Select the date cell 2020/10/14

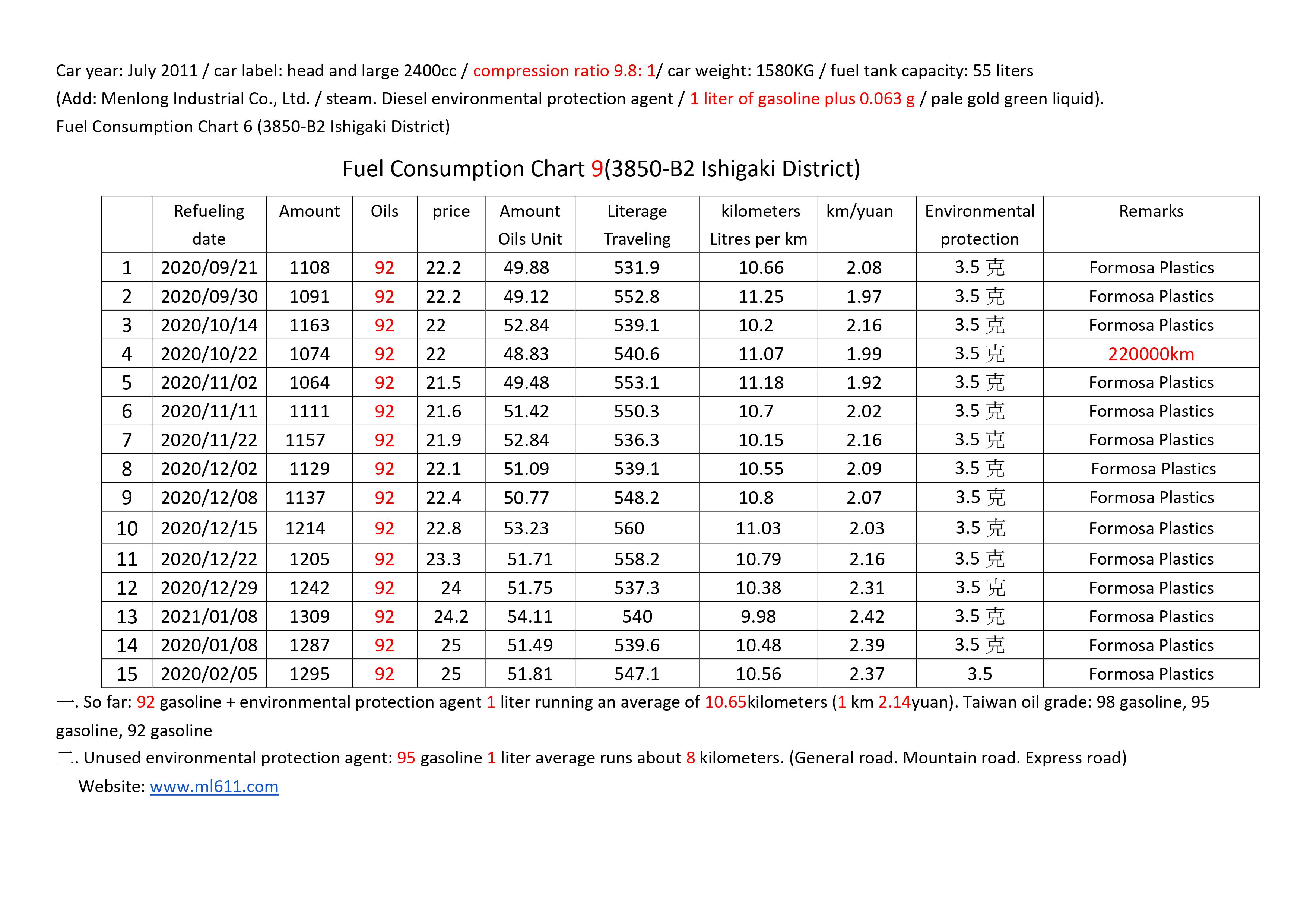pyautogui.click(x=209, y=325)
